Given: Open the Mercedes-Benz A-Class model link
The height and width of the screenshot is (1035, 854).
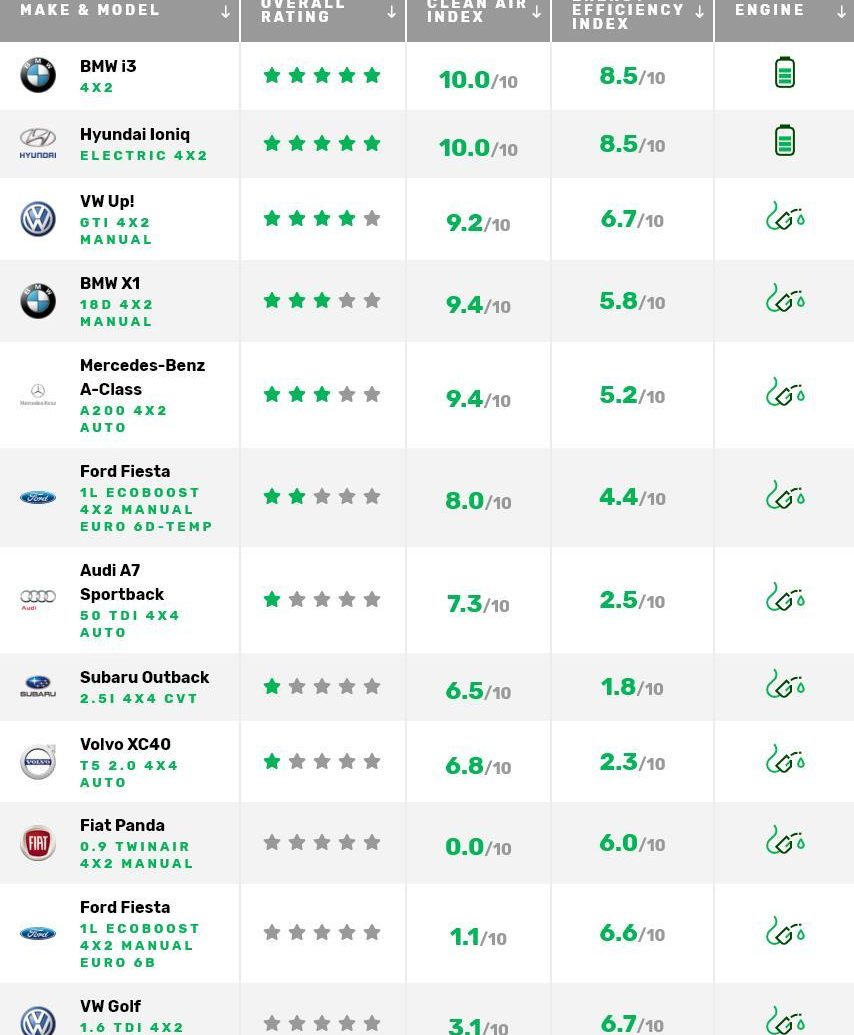Looking at the screenshot, I should click(x=142, y=377).
